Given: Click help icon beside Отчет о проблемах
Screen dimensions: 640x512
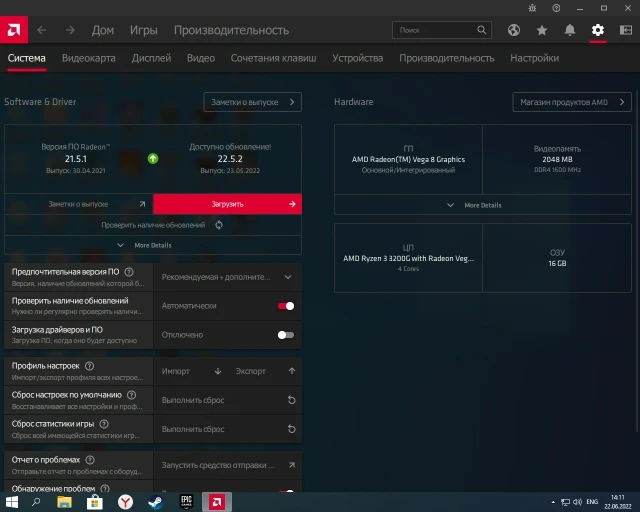Looking at the screenshot, I should pyautogui.click(x=90, y=460).
